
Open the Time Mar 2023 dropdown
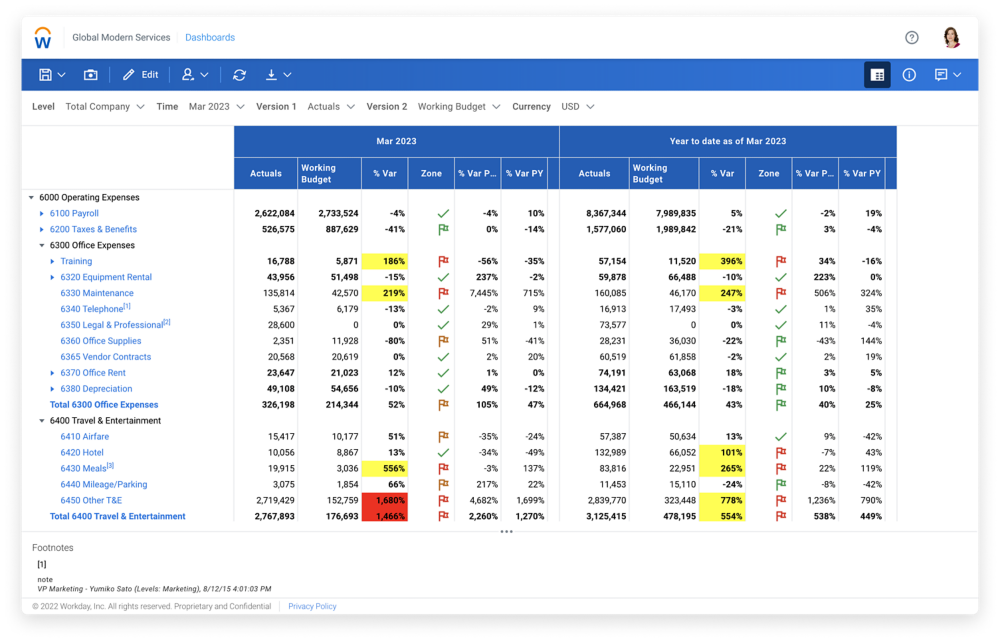216,107
